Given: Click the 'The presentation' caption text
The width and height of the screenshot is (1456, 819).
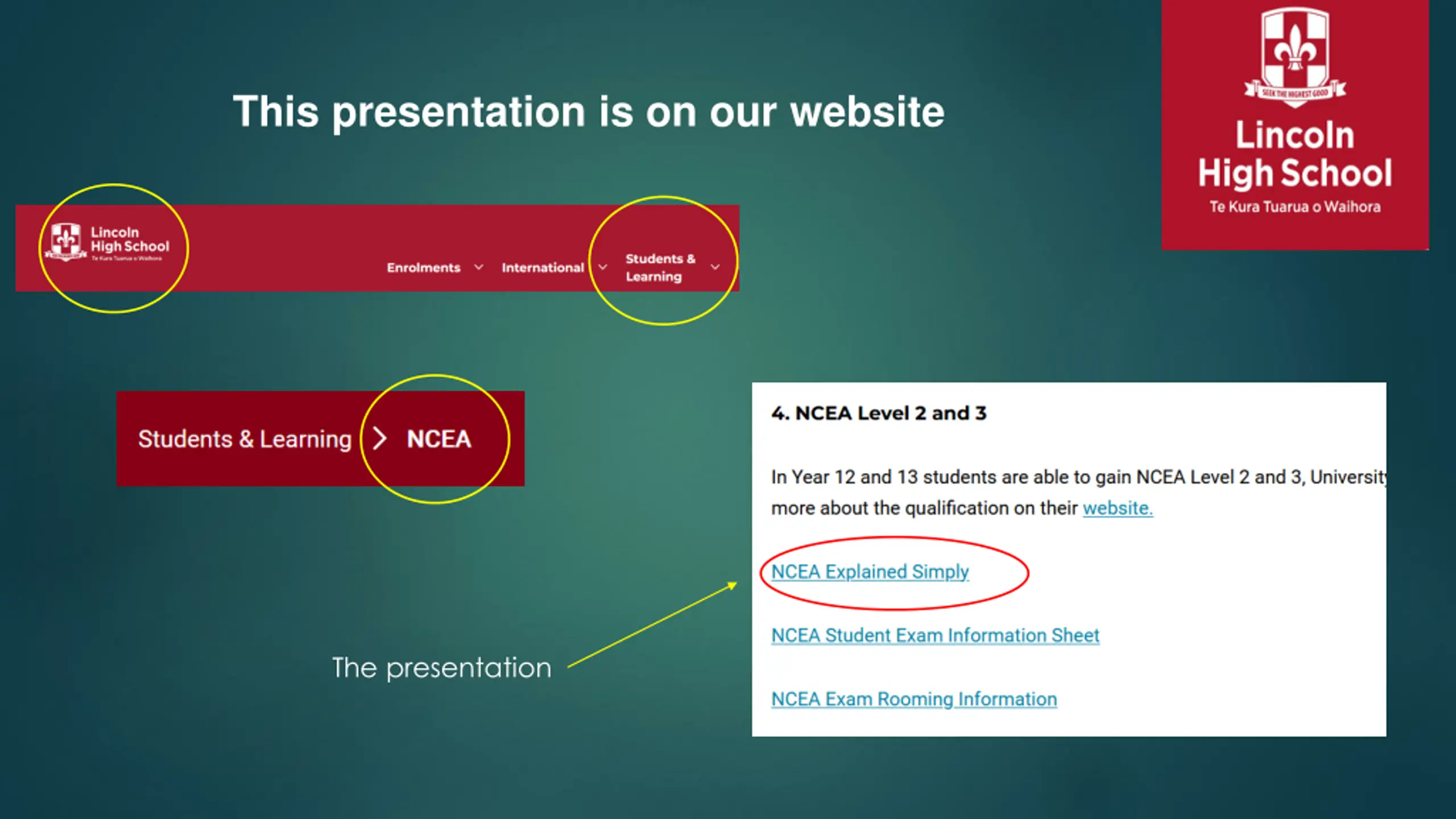Looking at the screenshot, I should tap(441, 668).
